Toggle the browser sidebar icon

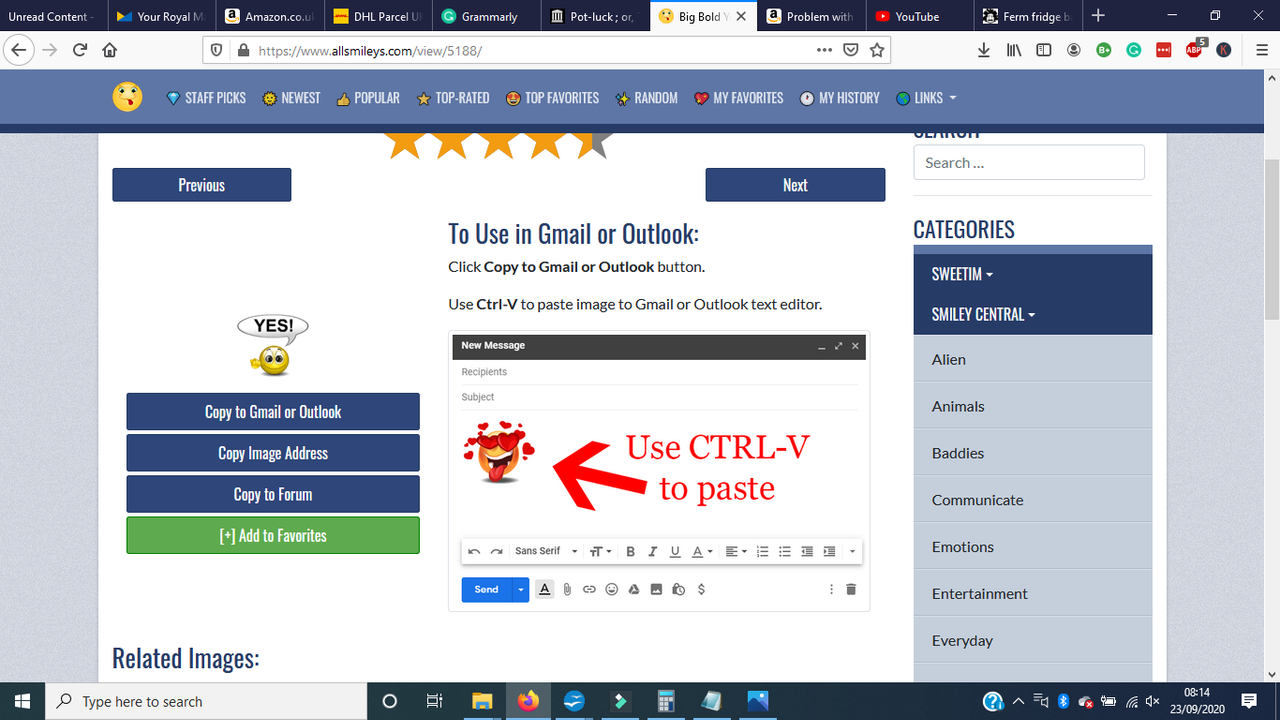[1044, 50]
